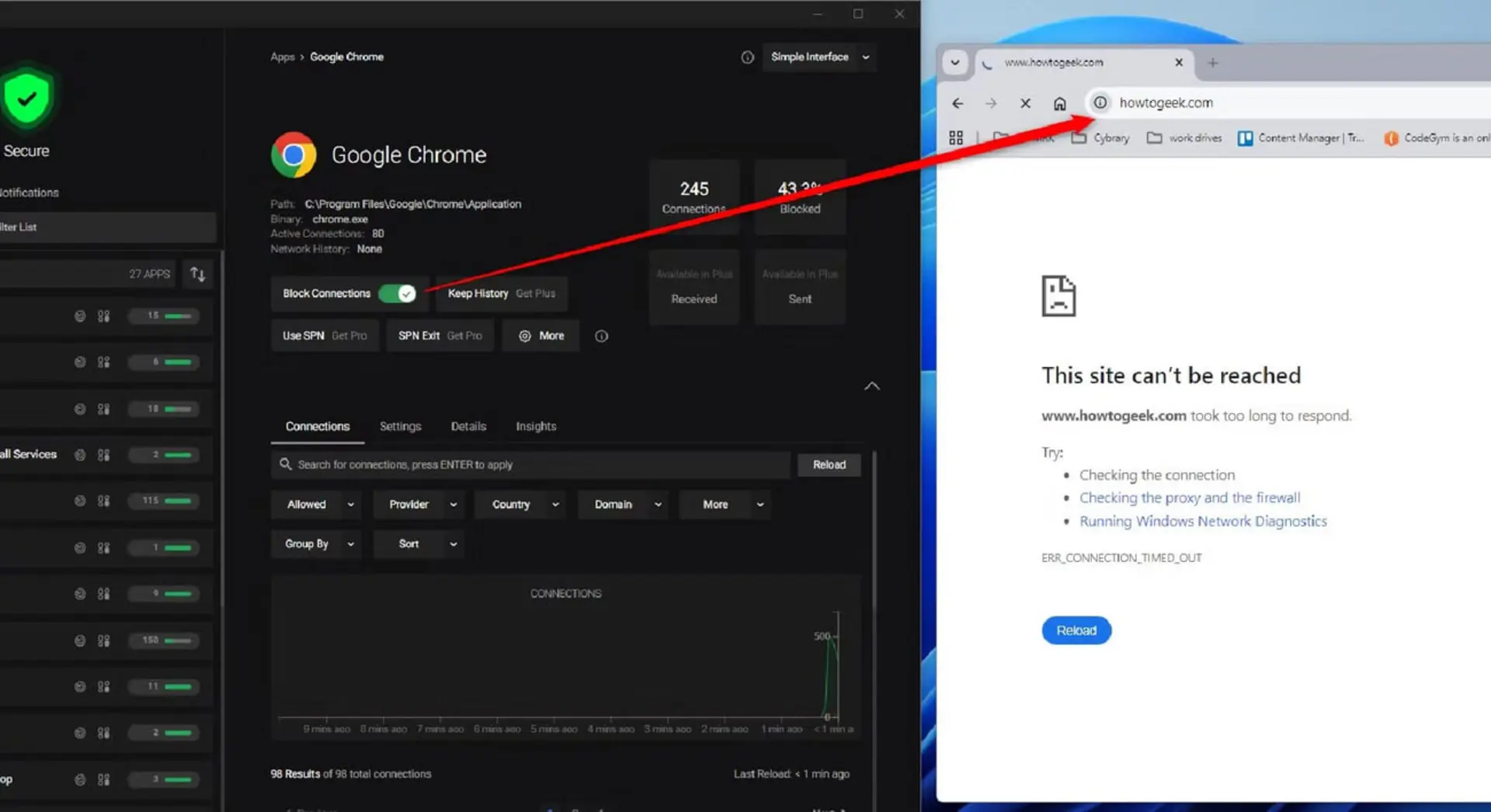Screen dimensions: 1491x812
Task: Open the Sort dropdown in connections filters
Action: (x=419, y=544)
